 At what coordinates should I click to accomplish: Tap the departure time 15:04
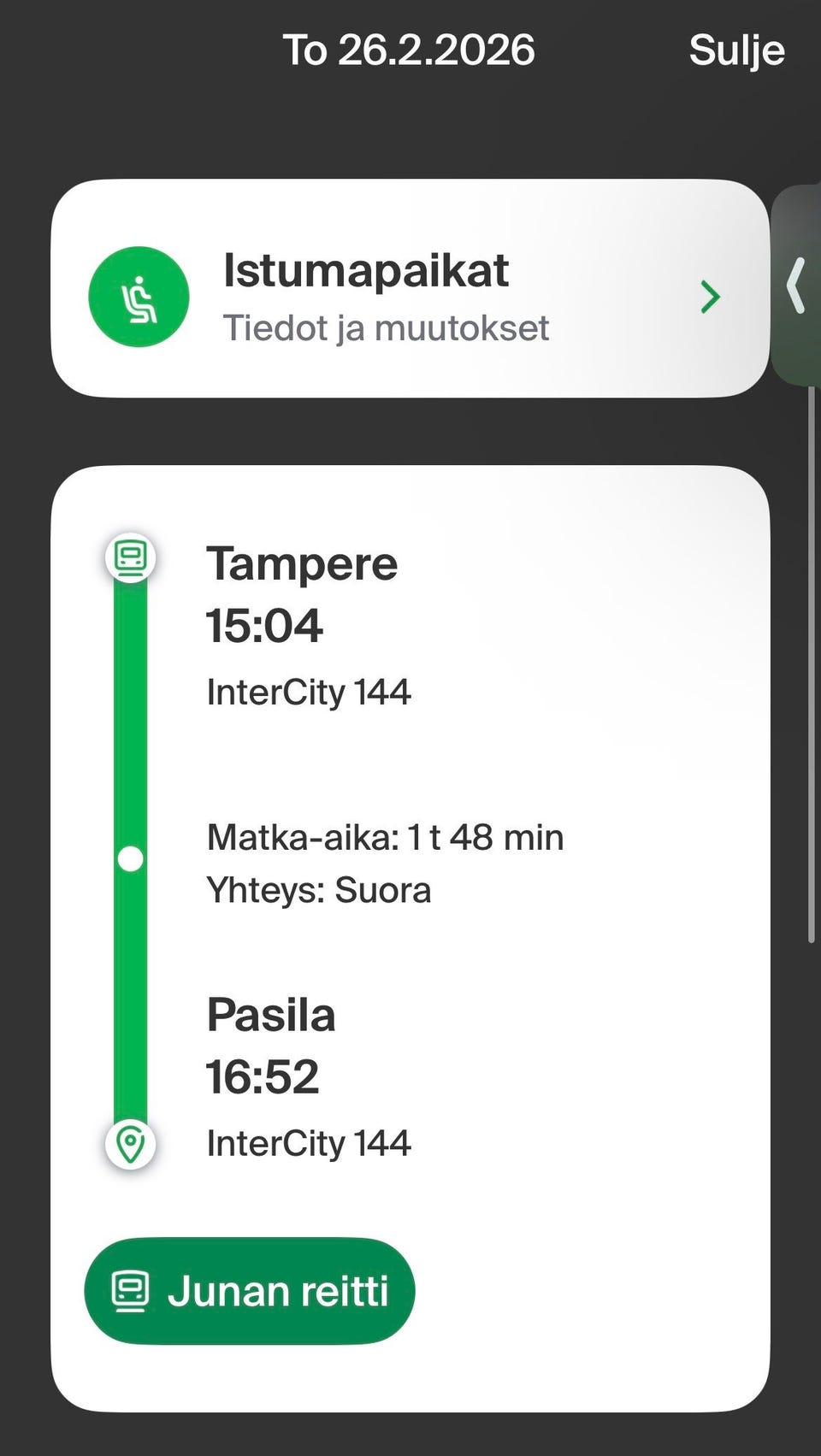coord(264,626)
